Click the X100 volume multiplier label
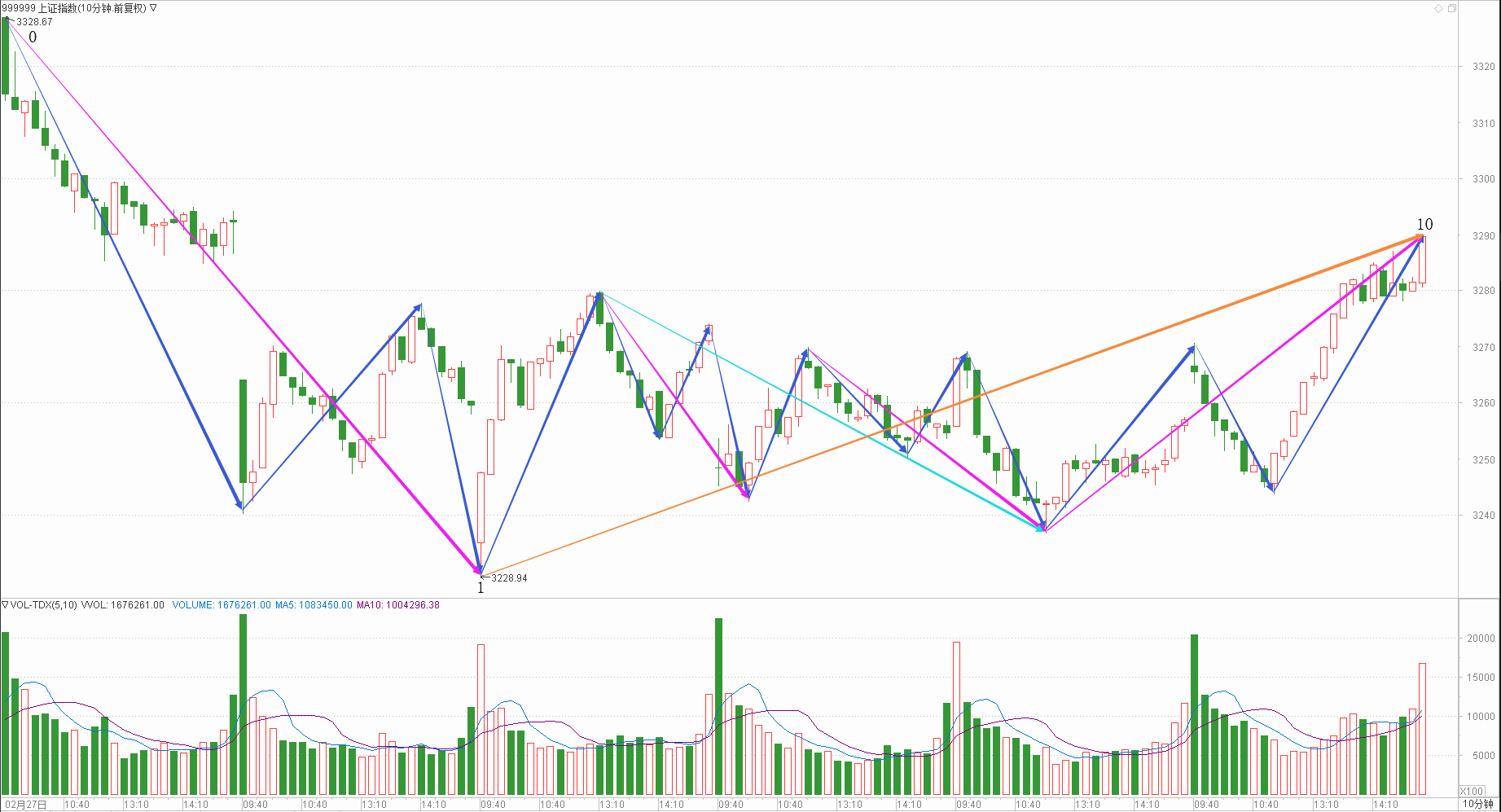The height and width of the screenshot is (812, 1501). pyautogui.click(x=1471, y=791)
